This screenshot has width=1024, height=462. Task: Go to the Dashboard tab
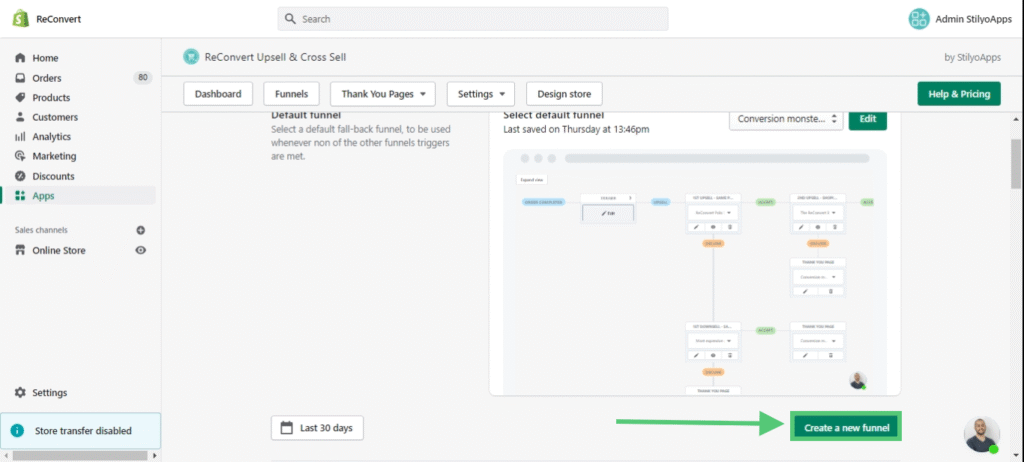point(218,94)
